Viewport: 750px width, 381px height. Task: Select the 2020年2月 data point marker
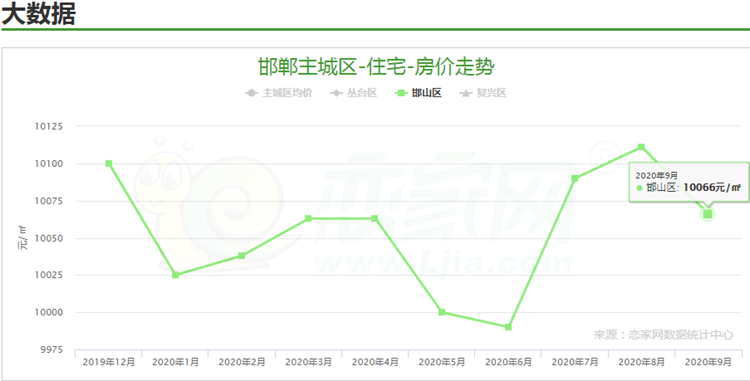[x=242, y=256]
